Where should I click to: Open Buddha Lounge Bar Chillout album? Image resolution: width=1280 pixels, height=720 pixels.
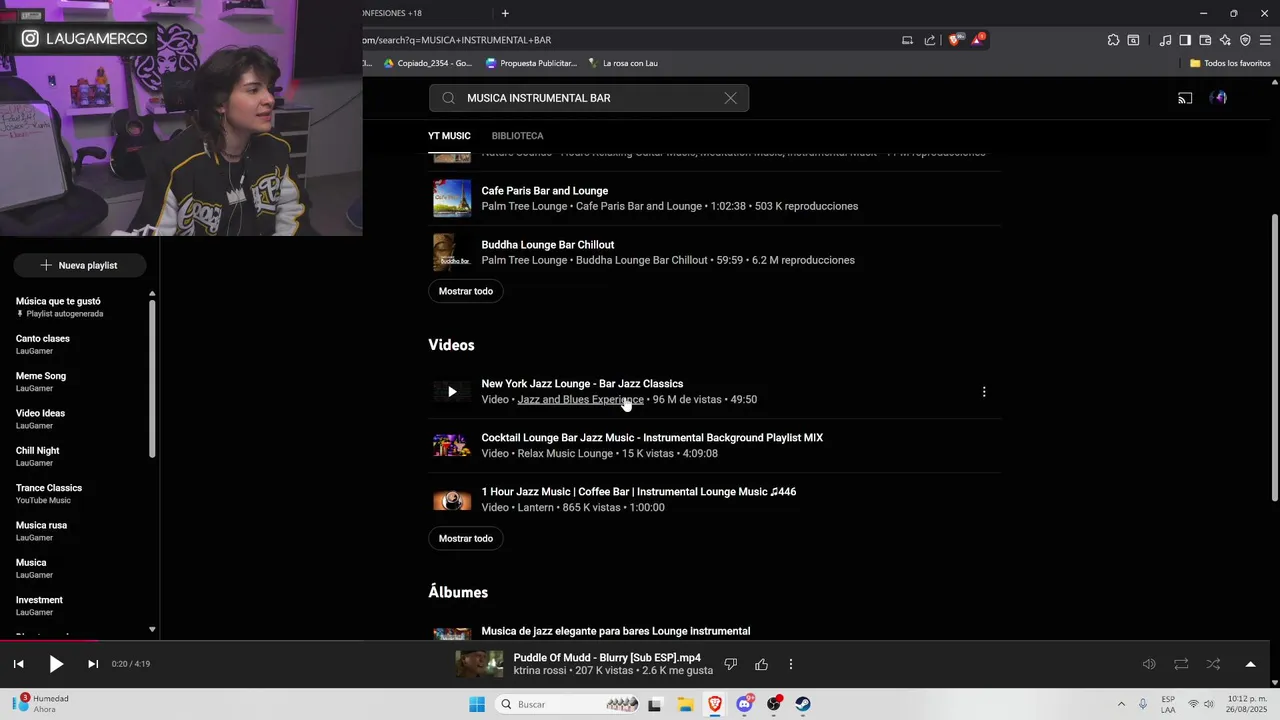(x=547, y=245)
